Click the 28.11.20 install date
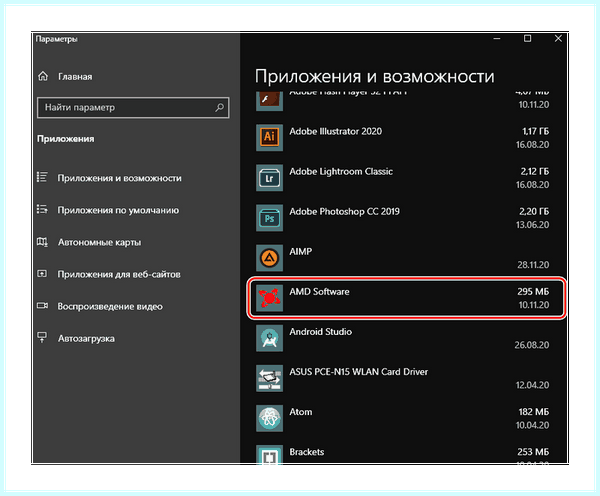The width and height of the screenshot is (600, 496). 533,265
